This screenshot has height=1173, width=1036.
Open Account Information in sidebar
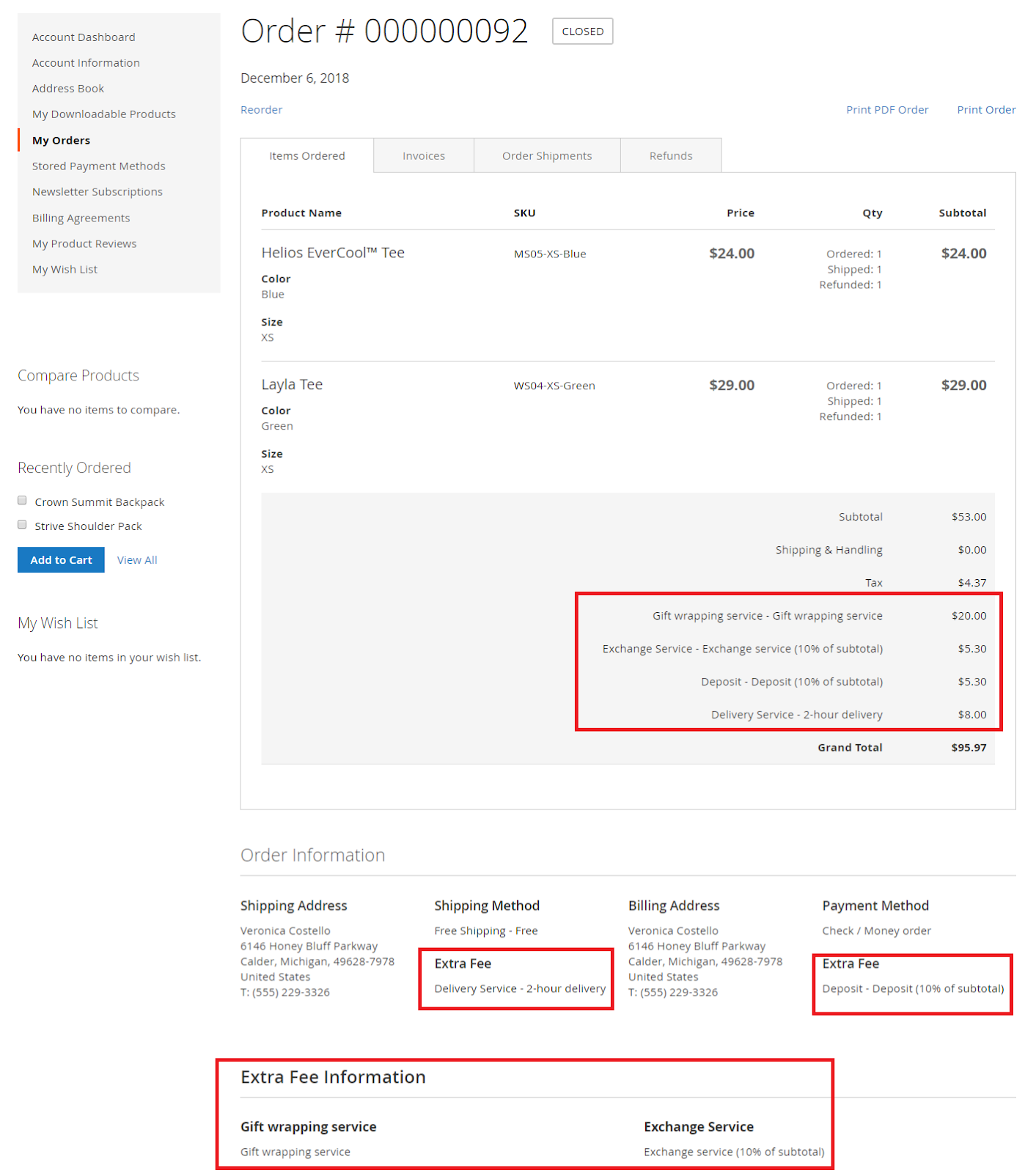86,63
